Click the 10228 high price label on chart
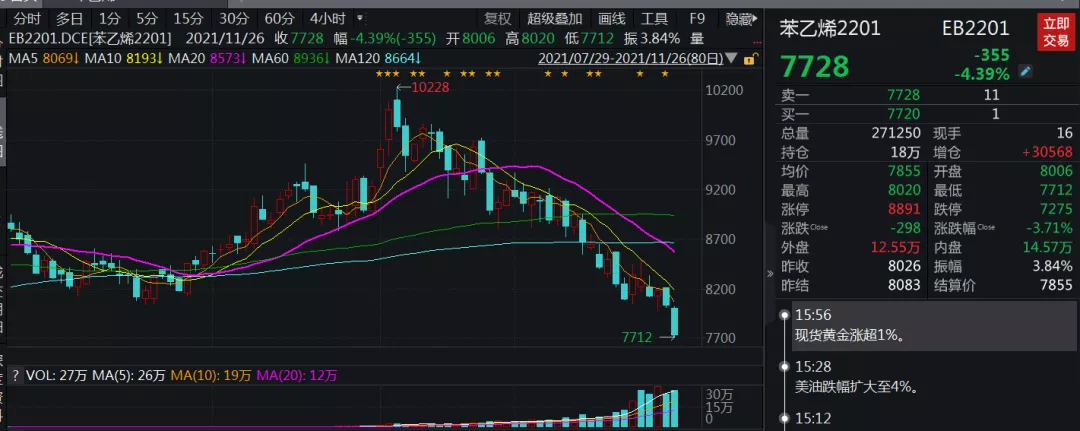 [x=430, y=87]
